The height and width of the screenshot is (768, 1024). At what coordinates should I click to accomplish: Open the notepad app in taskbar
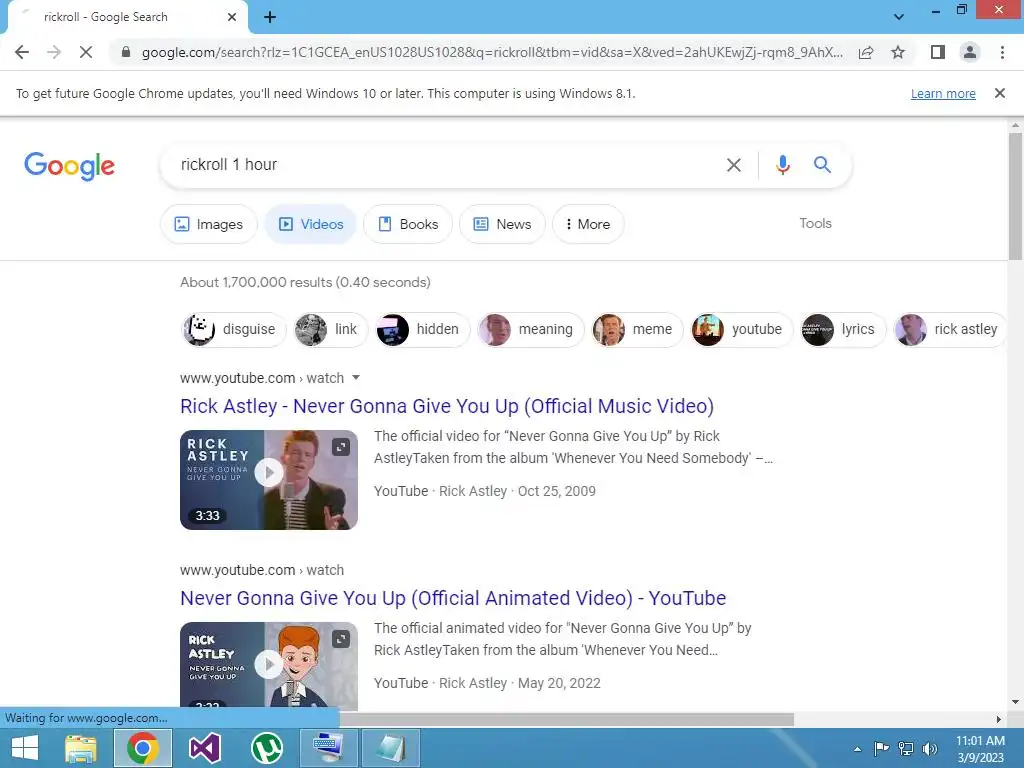click(x=391, y=748)
